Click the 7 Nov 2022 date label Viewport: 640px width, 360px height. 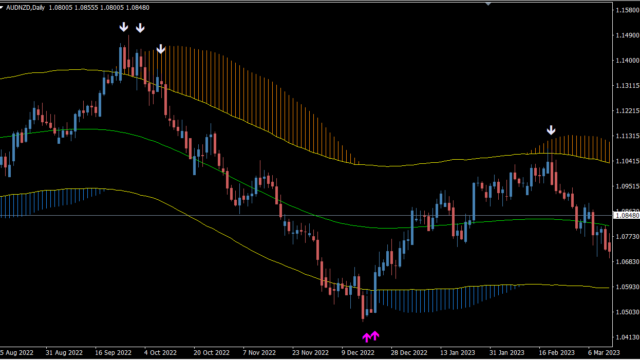click(x=259, y=353)
